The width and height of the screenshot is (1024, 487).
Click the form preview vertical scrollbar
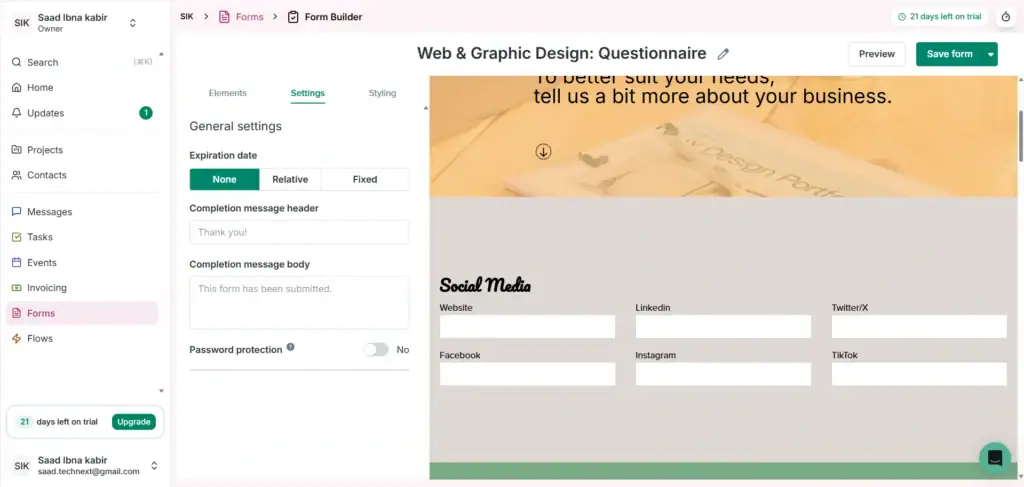(x=1021, y=136)
